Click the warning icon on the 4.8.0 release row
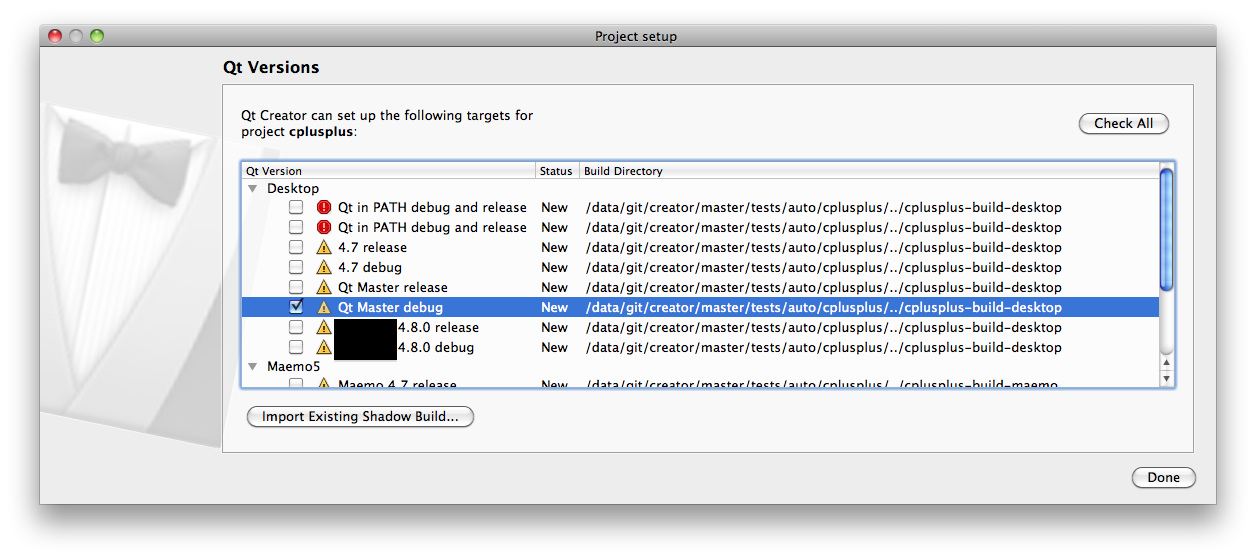 pos(323,327)
